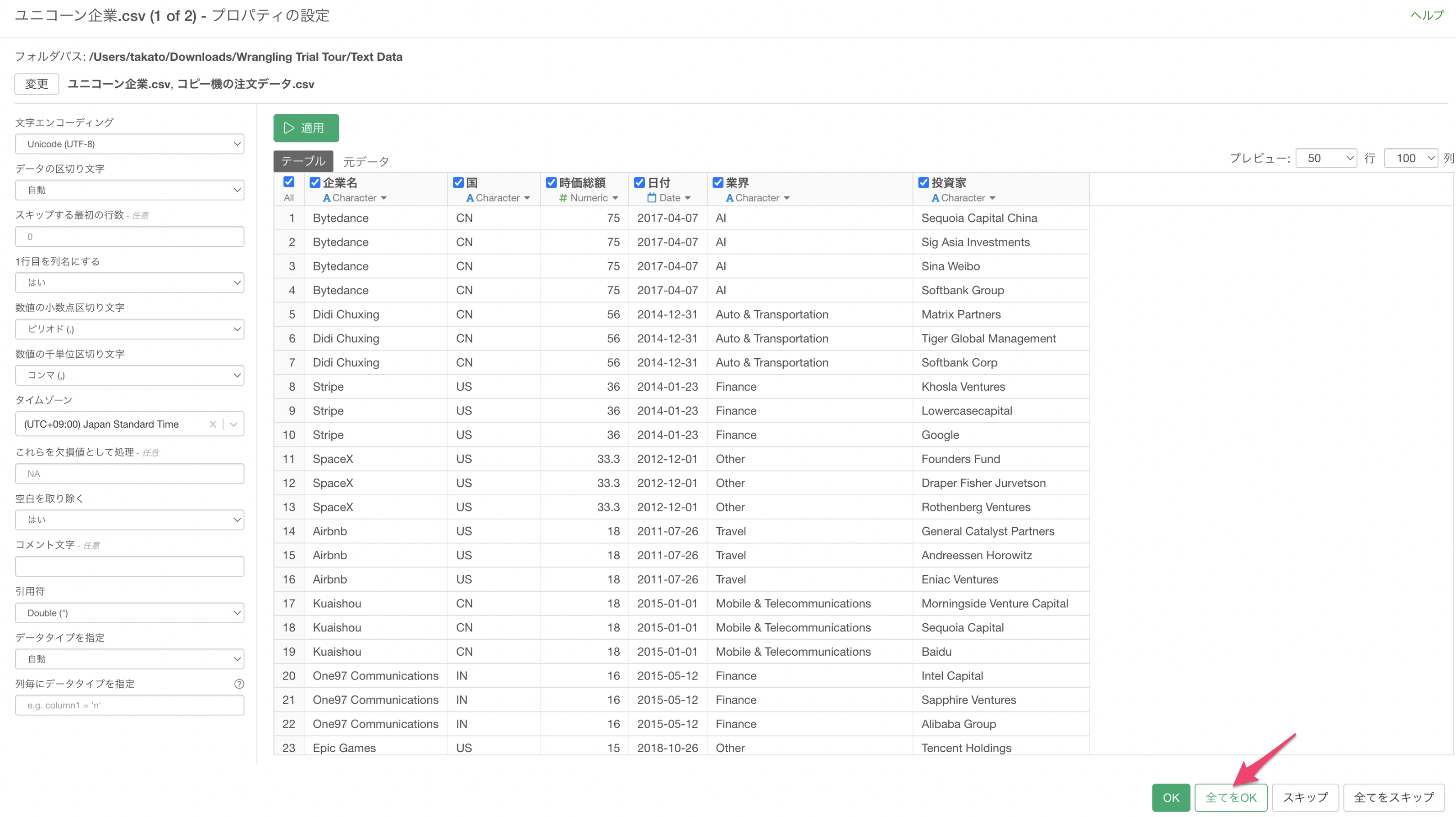Click the 全てをスキップ button
This screenshot has height=817, width=1456.
(x=1394, y=798)
